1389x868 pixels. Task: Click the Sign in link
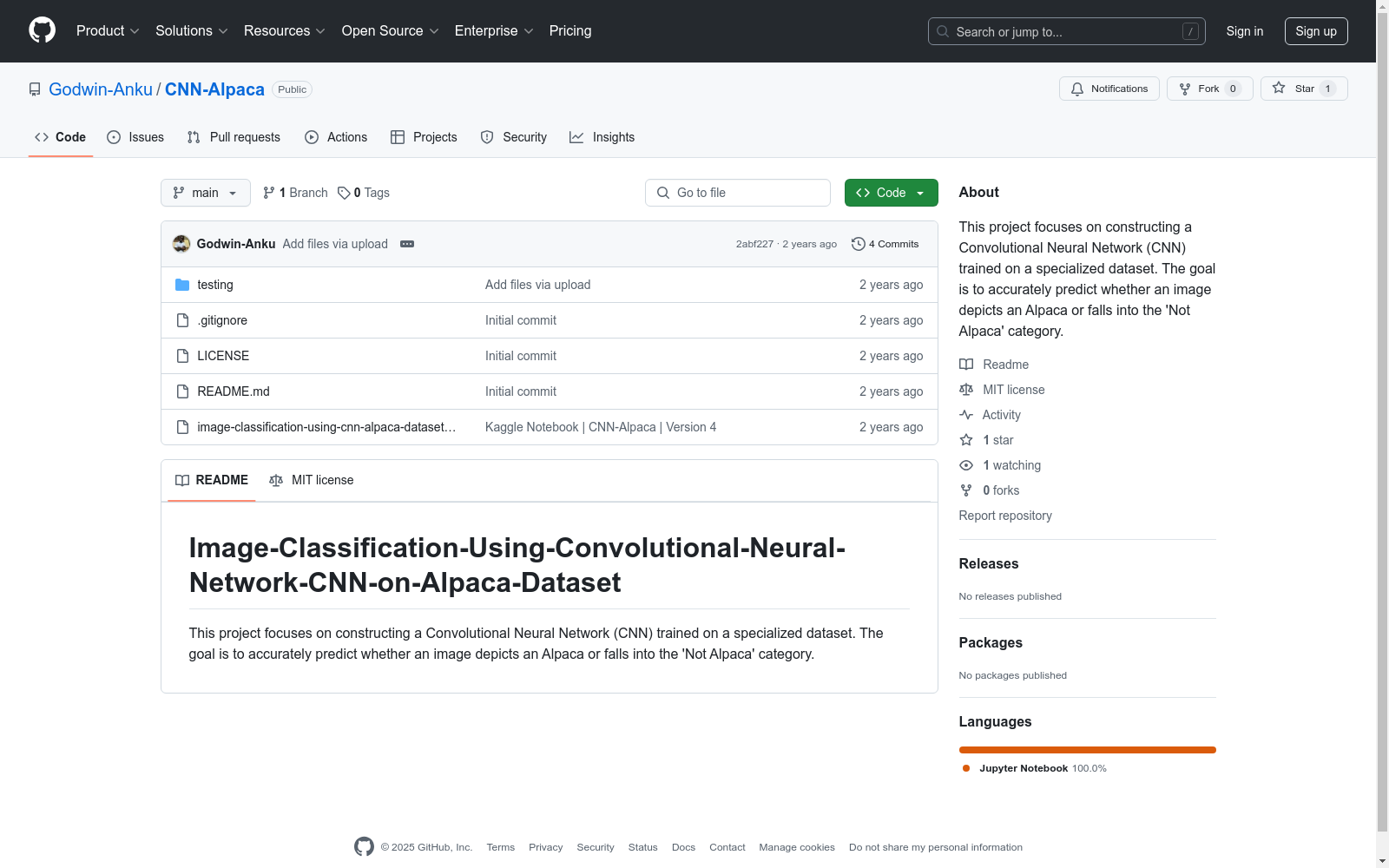pos(1245,31)
